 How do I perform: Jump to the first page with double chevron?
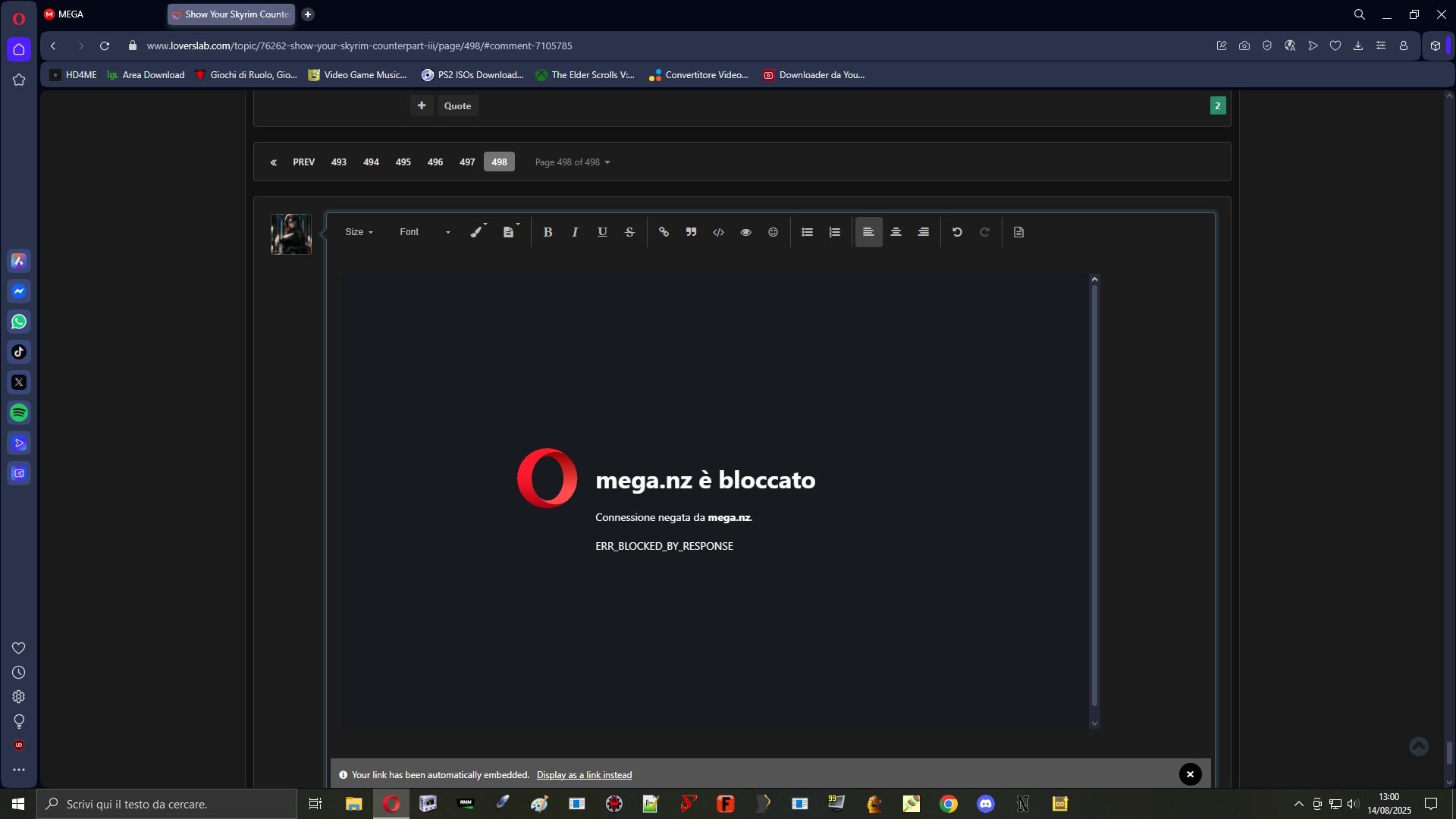(274, 162)
